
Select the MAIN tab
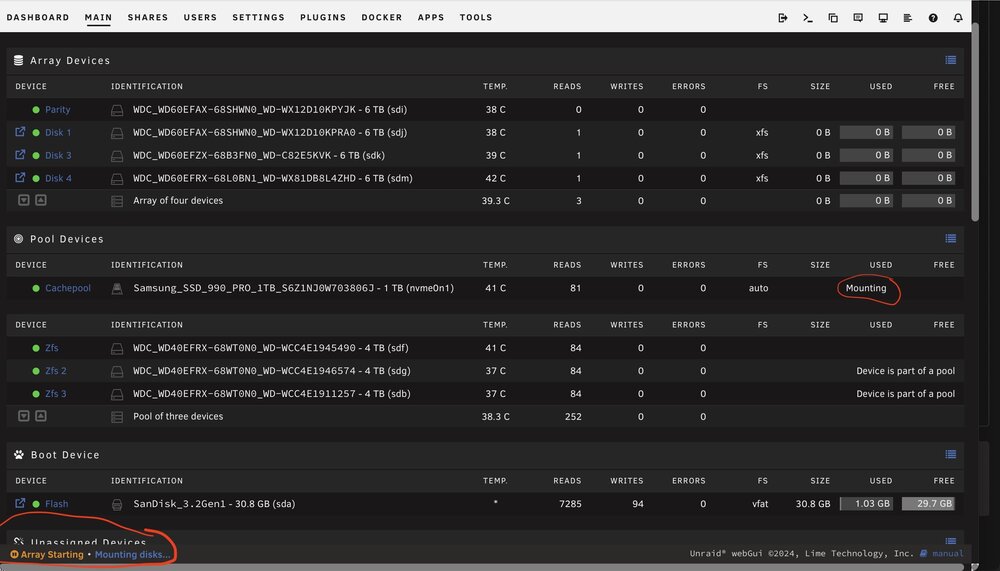[x=98, y=17]
